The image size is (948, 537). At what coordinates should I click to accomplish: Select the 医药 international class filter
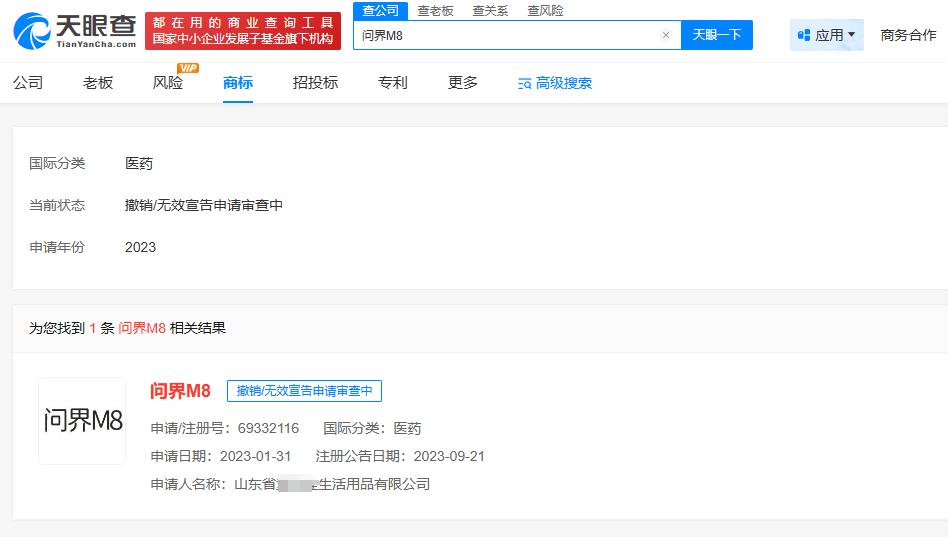point(139,163)
